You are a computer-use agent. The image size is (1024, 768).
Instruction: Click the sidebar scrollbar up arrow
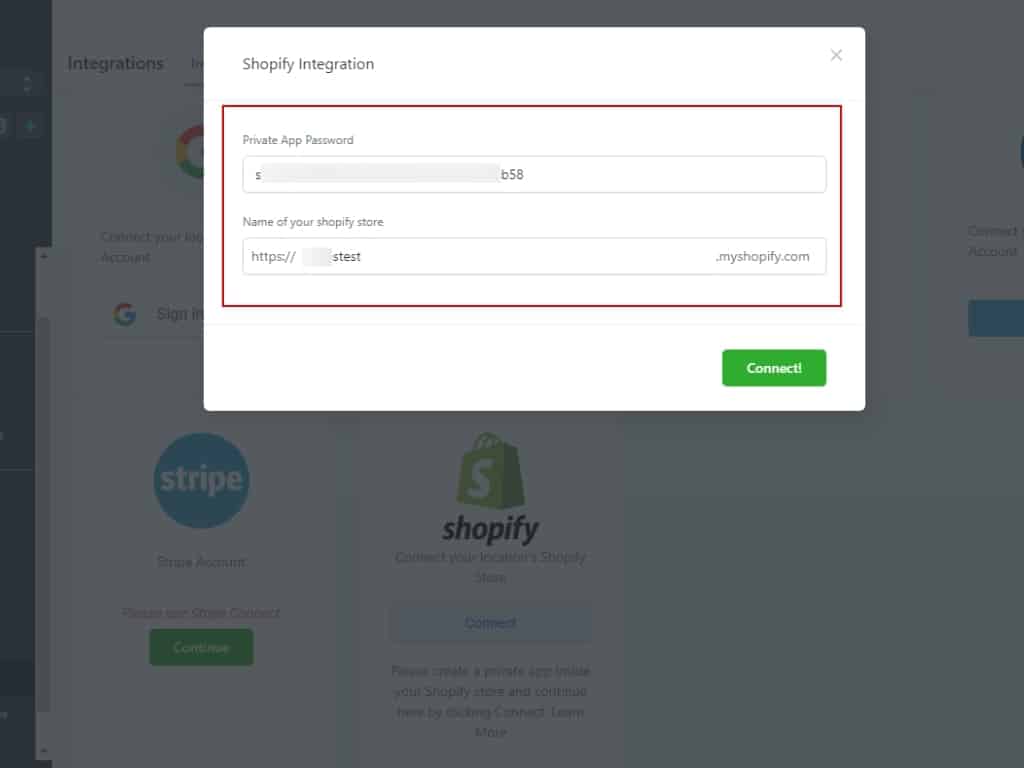(x=44, y=257)
